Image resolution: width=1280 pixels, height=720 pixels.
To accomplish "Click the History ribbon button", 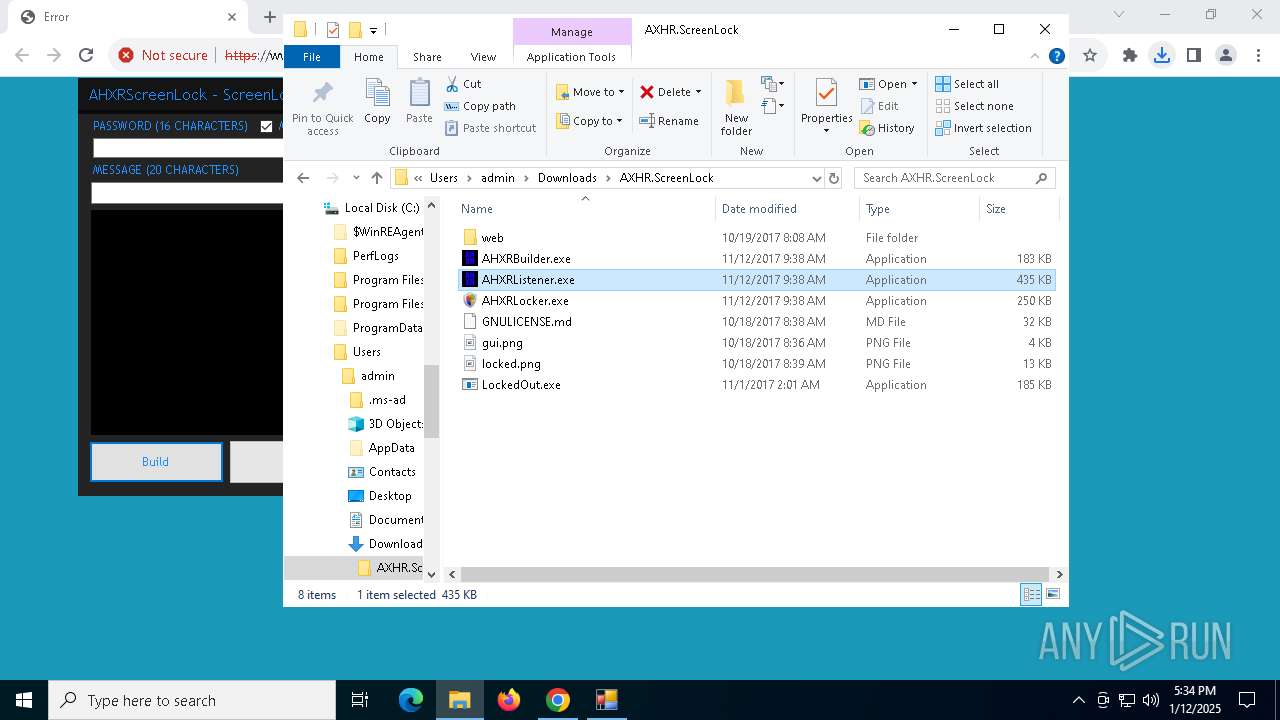I will pyautogui.click(x=887, y=128).
